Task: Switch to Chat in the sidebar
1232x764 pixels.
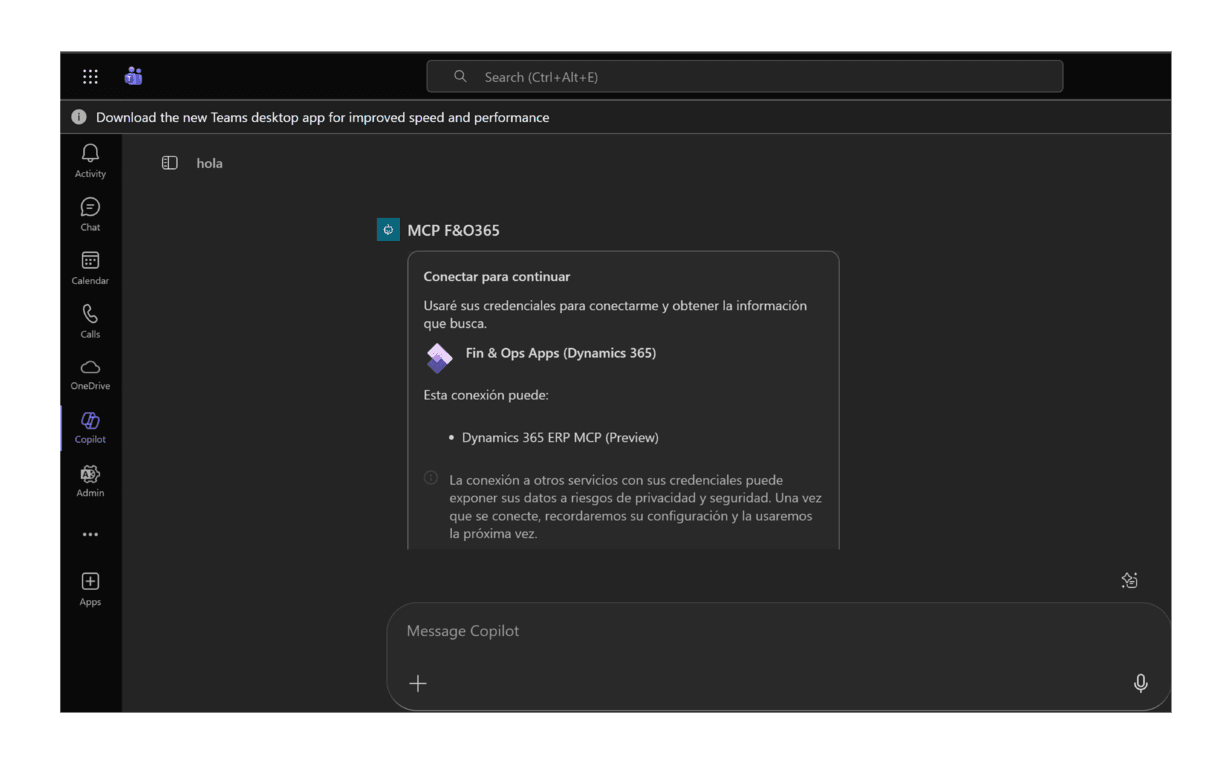Action: click(90, 214)
